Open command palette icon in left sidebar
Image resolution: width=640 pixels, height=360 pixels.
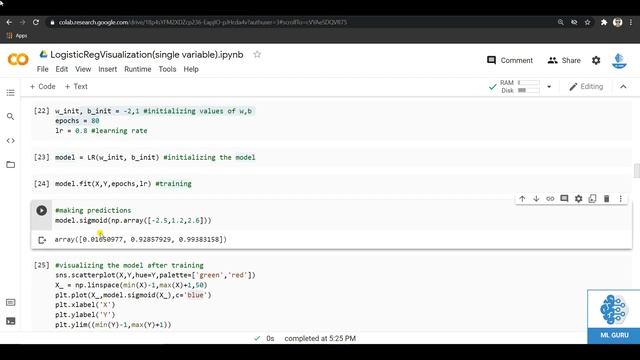point(11,302)
